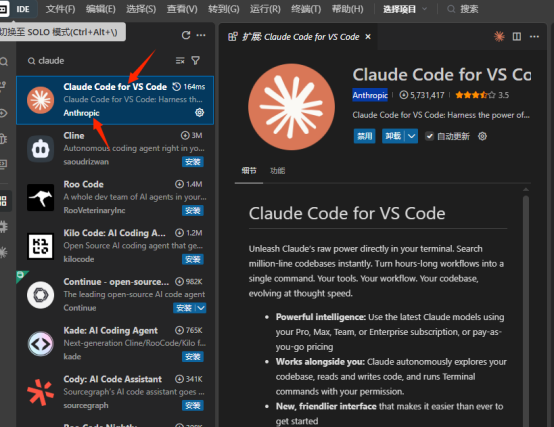Install the Roo Code extension

[x=193, y=210]
